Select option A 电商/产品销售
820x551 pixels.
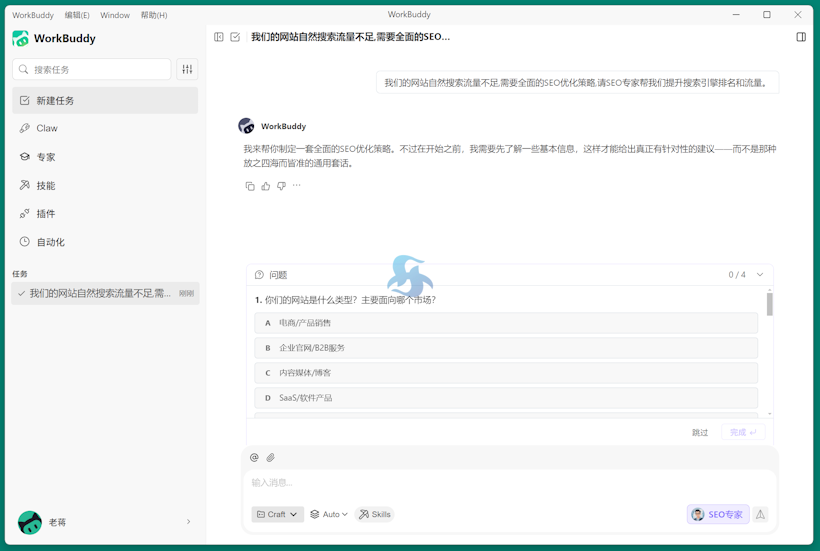click(506, 323)
